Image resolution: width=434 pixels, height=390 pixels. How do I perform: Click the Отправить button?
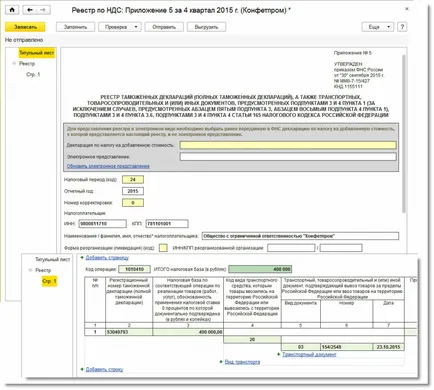coord(164,27)
